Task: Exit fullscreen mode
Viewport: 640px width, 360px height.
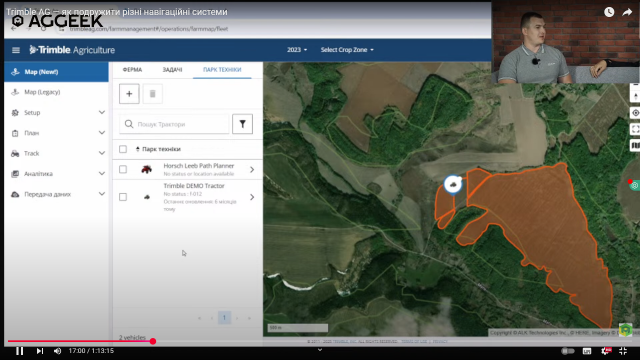Action: point(623,351)
